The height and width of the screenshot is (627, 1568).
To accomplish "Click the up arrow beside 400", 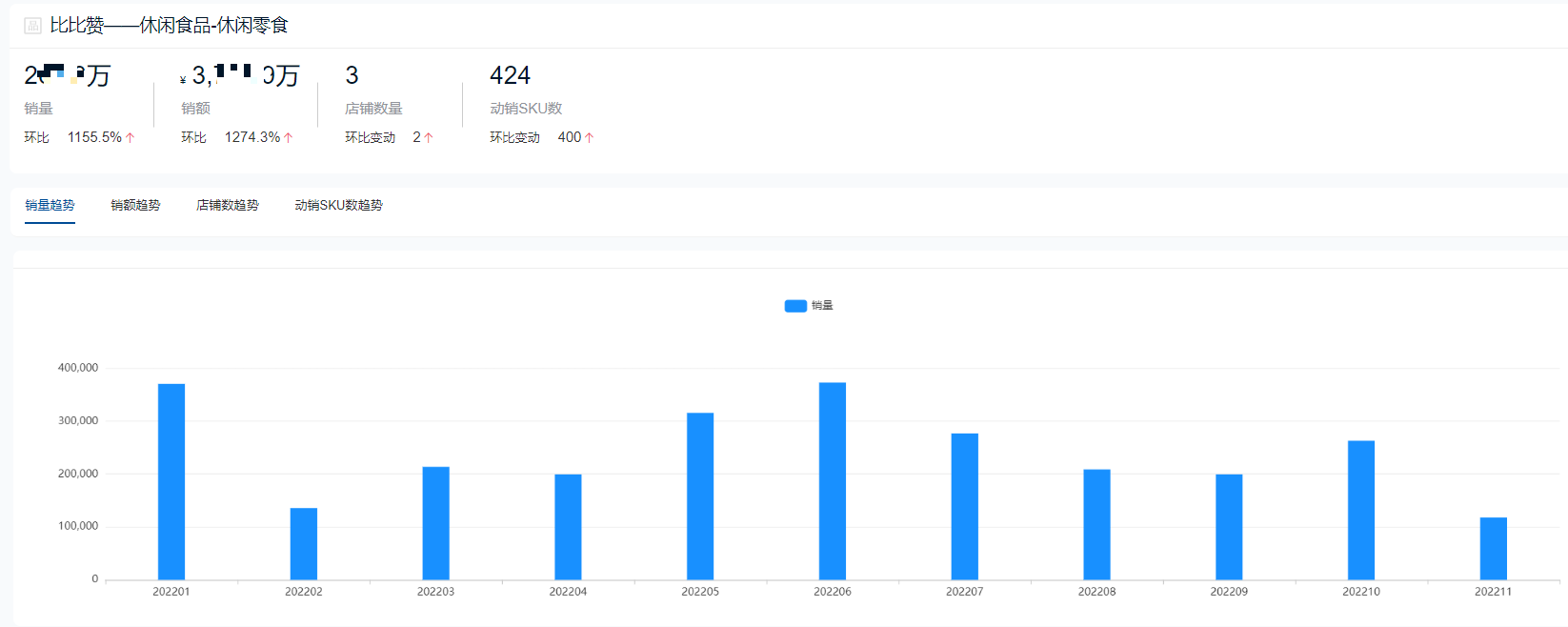I will [x=590, y=138].
